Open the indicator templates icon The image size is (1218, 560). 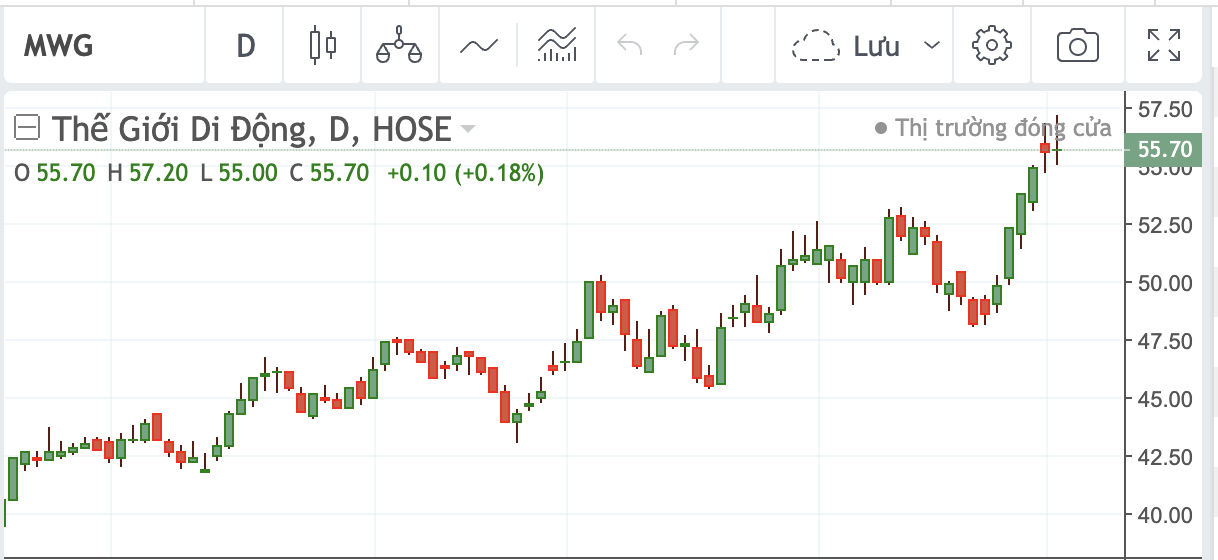(557, 46)
